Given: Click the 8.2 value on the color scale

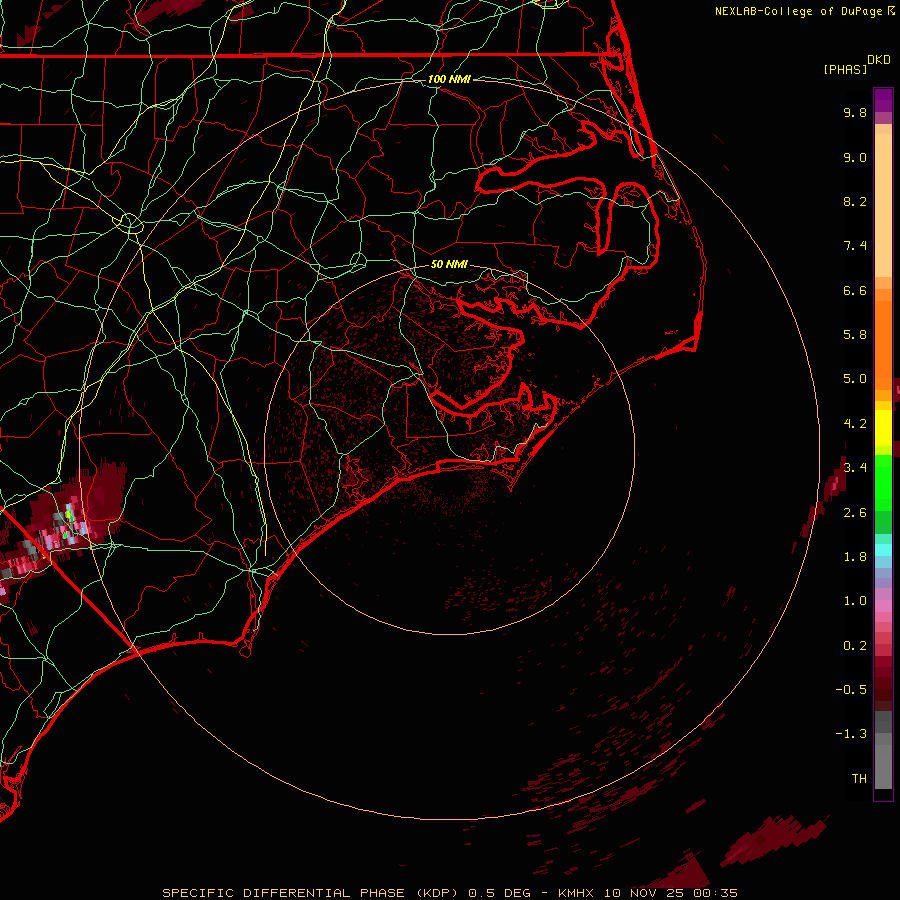Looking at the screenshot, I should point(855,201).
